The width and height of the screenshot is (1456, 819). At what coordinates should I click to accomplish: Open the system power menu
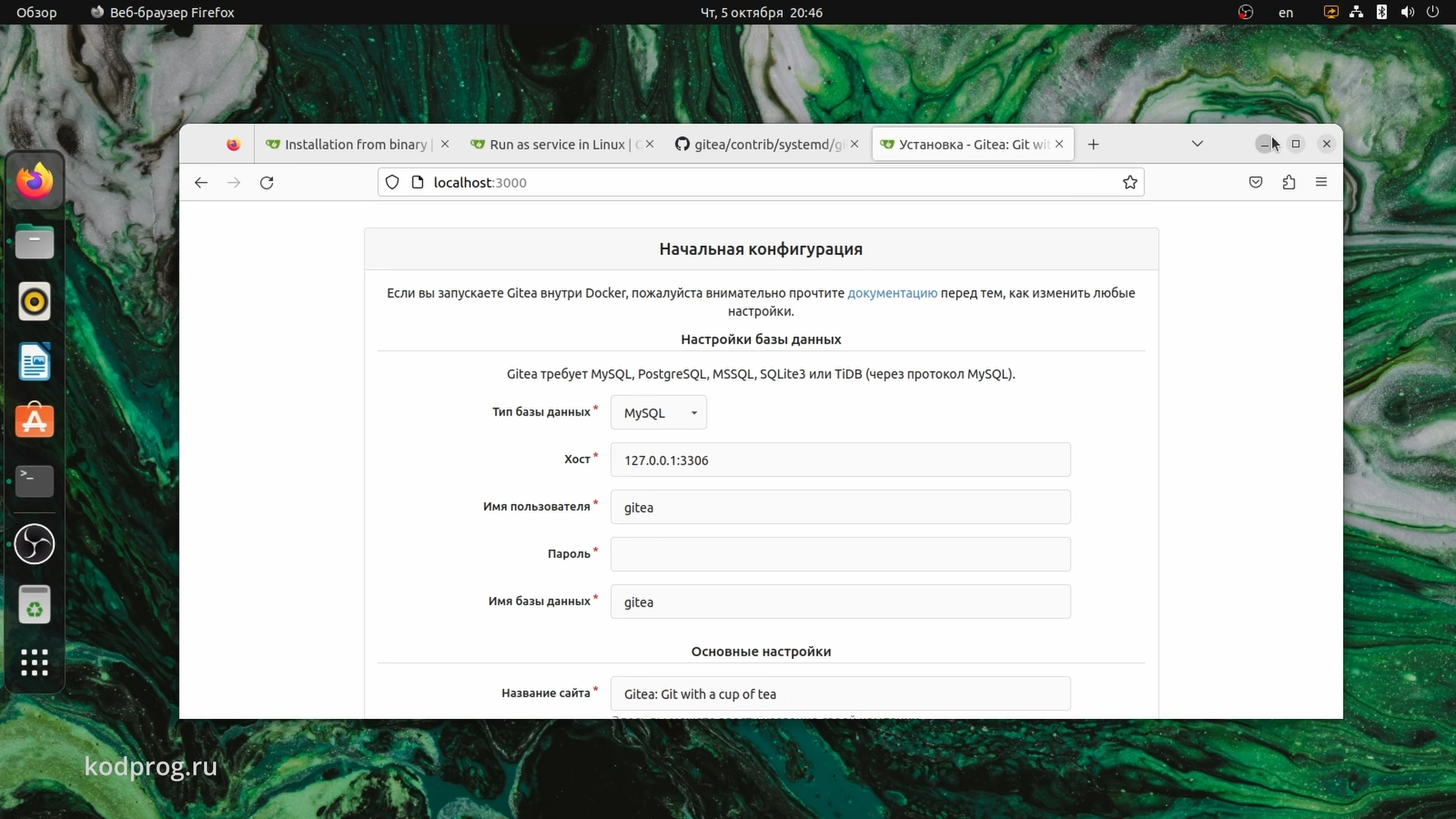[1432, 12]
